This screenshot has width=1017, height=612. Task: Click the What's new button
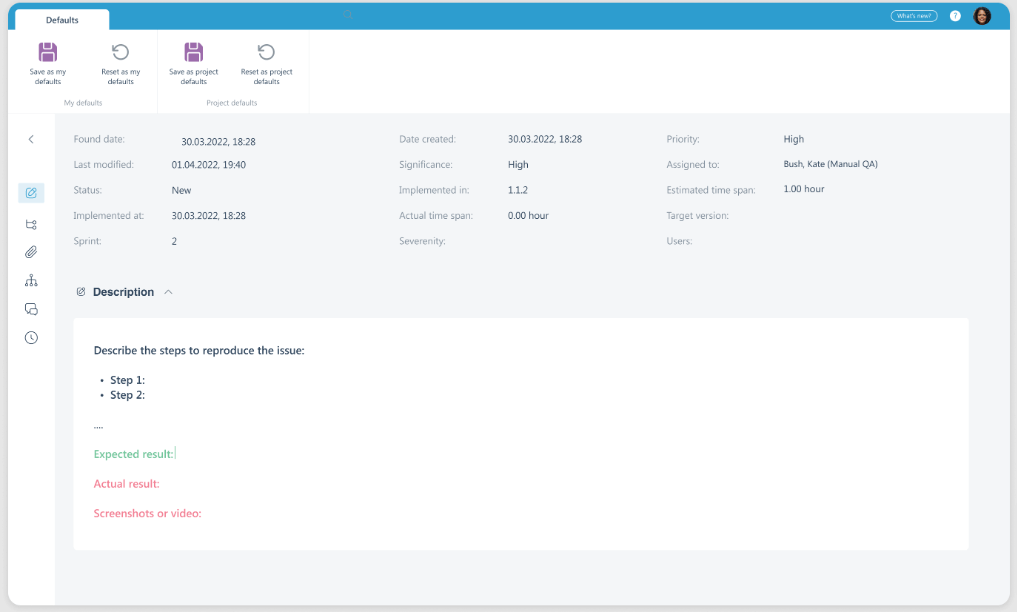coord(913,16)
